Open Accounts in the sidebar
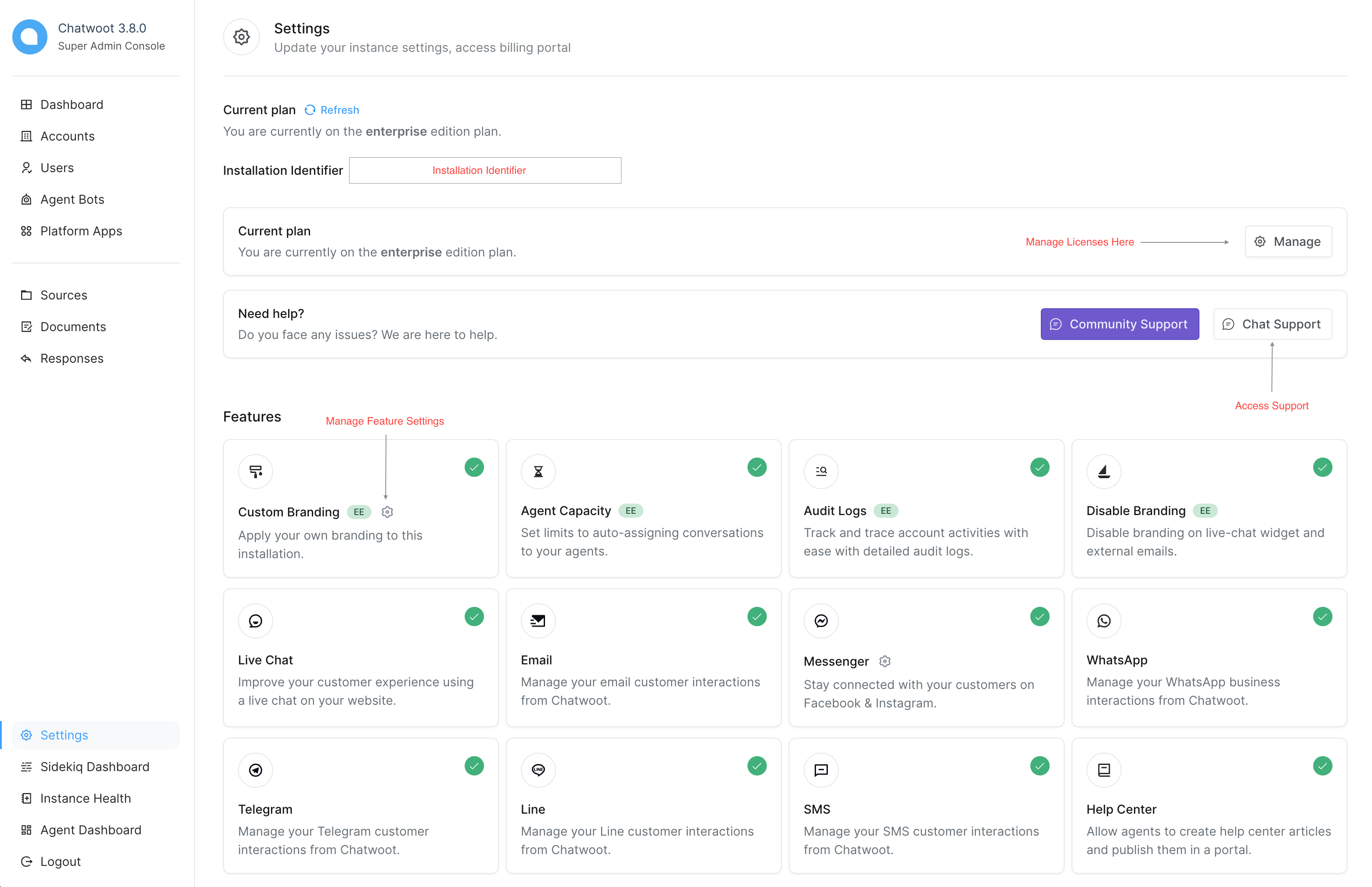Viewport: 1372px width, 887px height. (x=67, y=137)
